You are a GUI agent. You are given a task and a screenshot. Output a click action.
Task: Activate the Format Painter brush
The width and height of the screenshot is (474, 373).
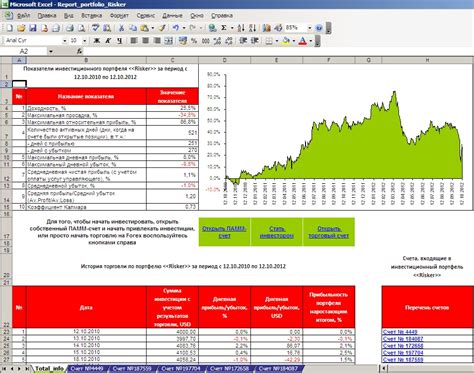click(x=162, y=28)
